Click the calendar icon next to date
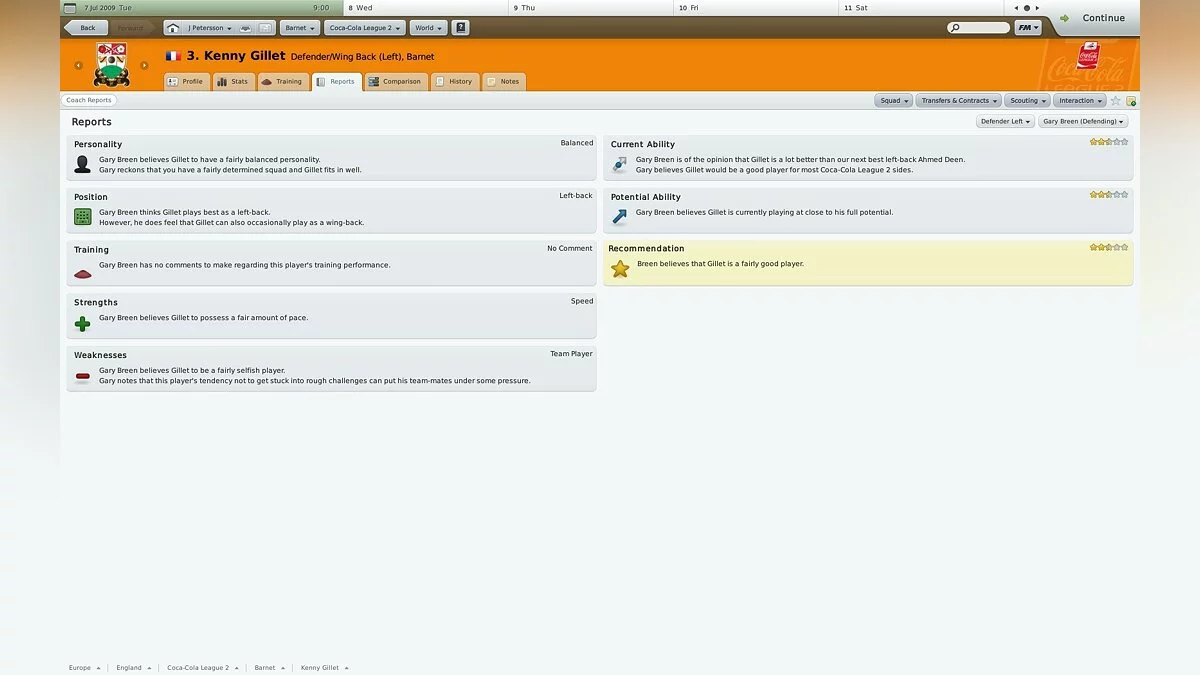 click(x=70, y=7)
